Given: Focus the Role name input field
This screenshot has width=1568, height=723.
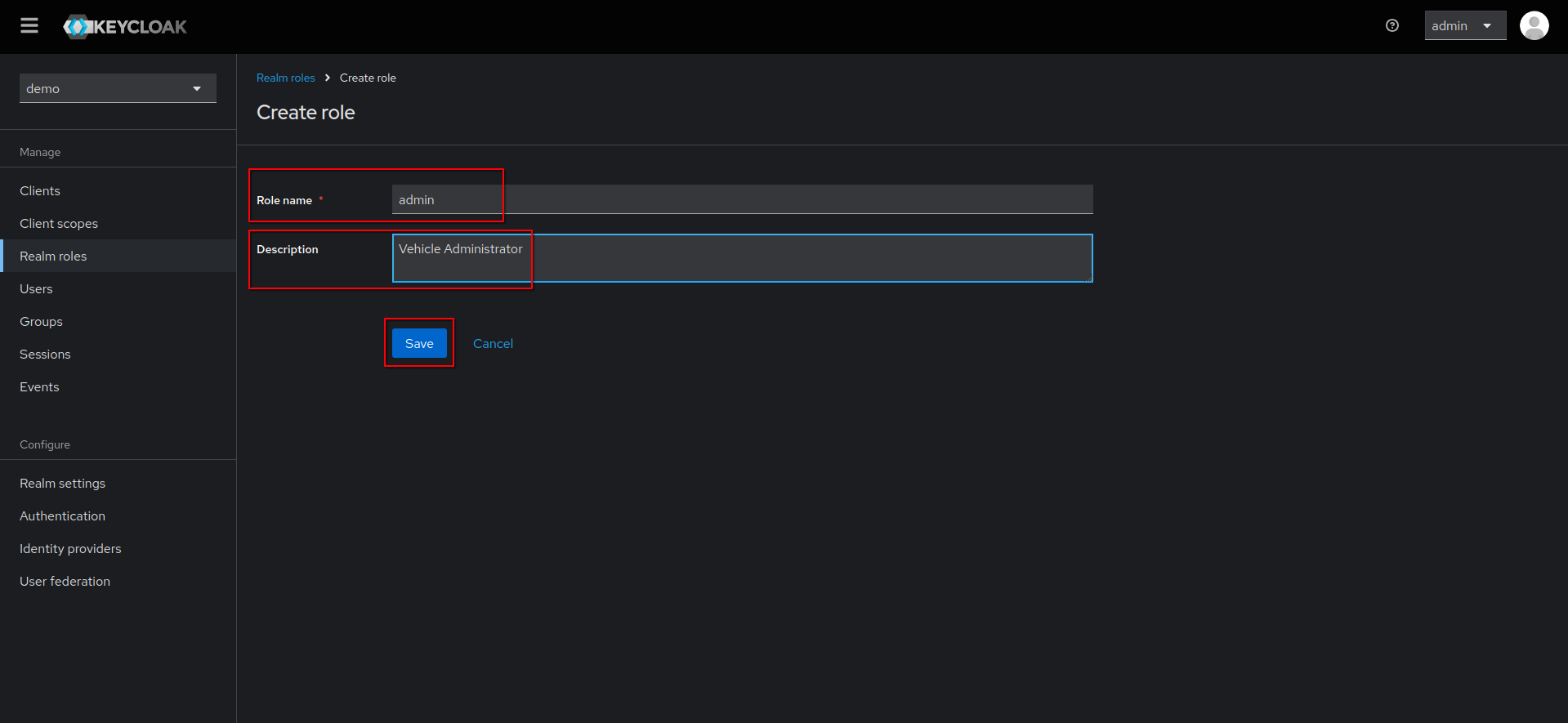Looking at the screenshot, I should point(742,199).
